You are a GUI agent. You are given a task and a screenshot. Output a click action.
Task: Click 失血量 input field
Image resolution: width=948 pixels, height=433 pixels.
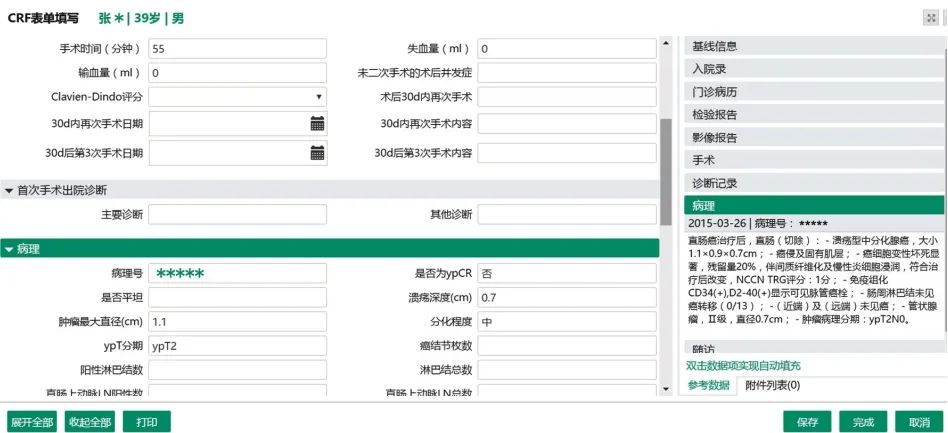click(567, 49)
